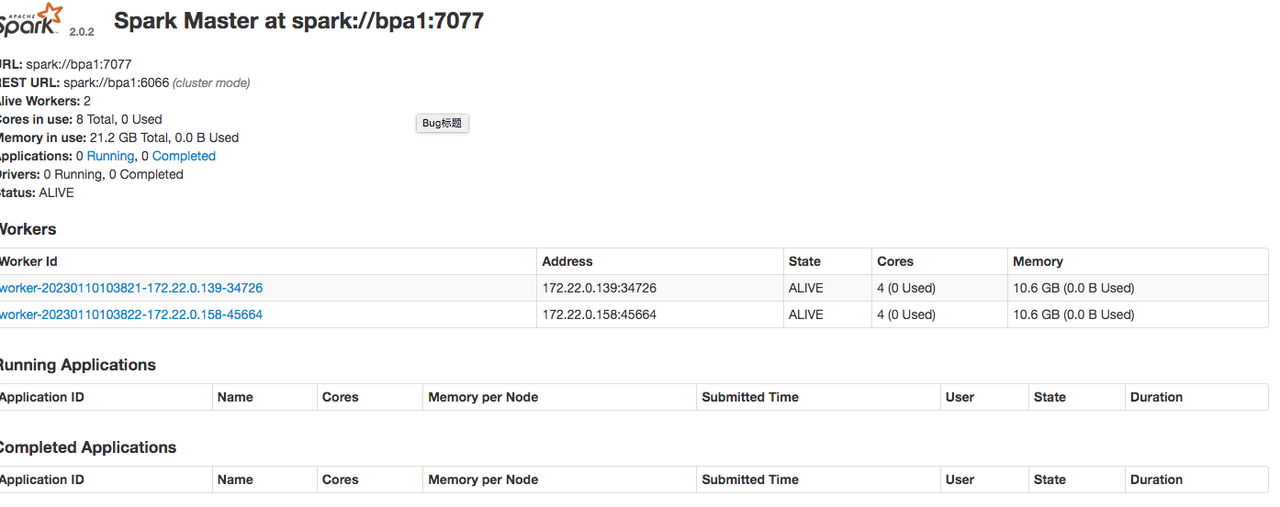This screenshot has width=1280, height=507.
Task: Sort the Workers table by Address
Action: 567,261
